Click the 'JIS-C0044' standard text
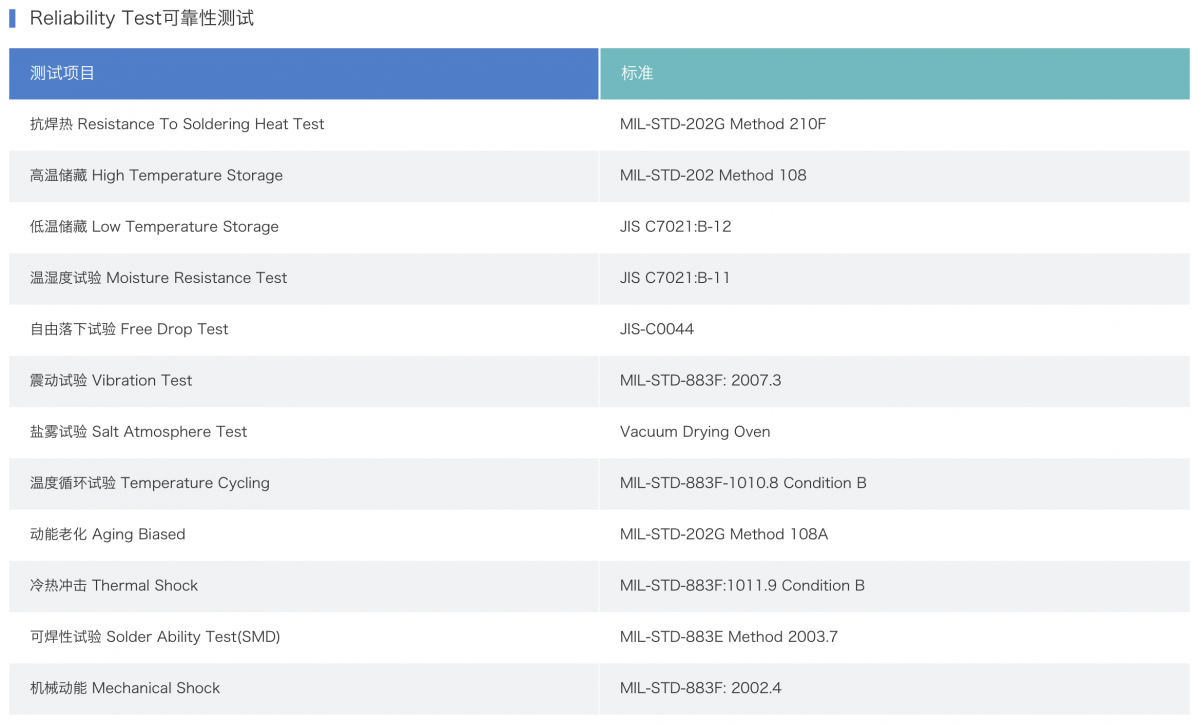1200x726 pixels. coord(656,329)
